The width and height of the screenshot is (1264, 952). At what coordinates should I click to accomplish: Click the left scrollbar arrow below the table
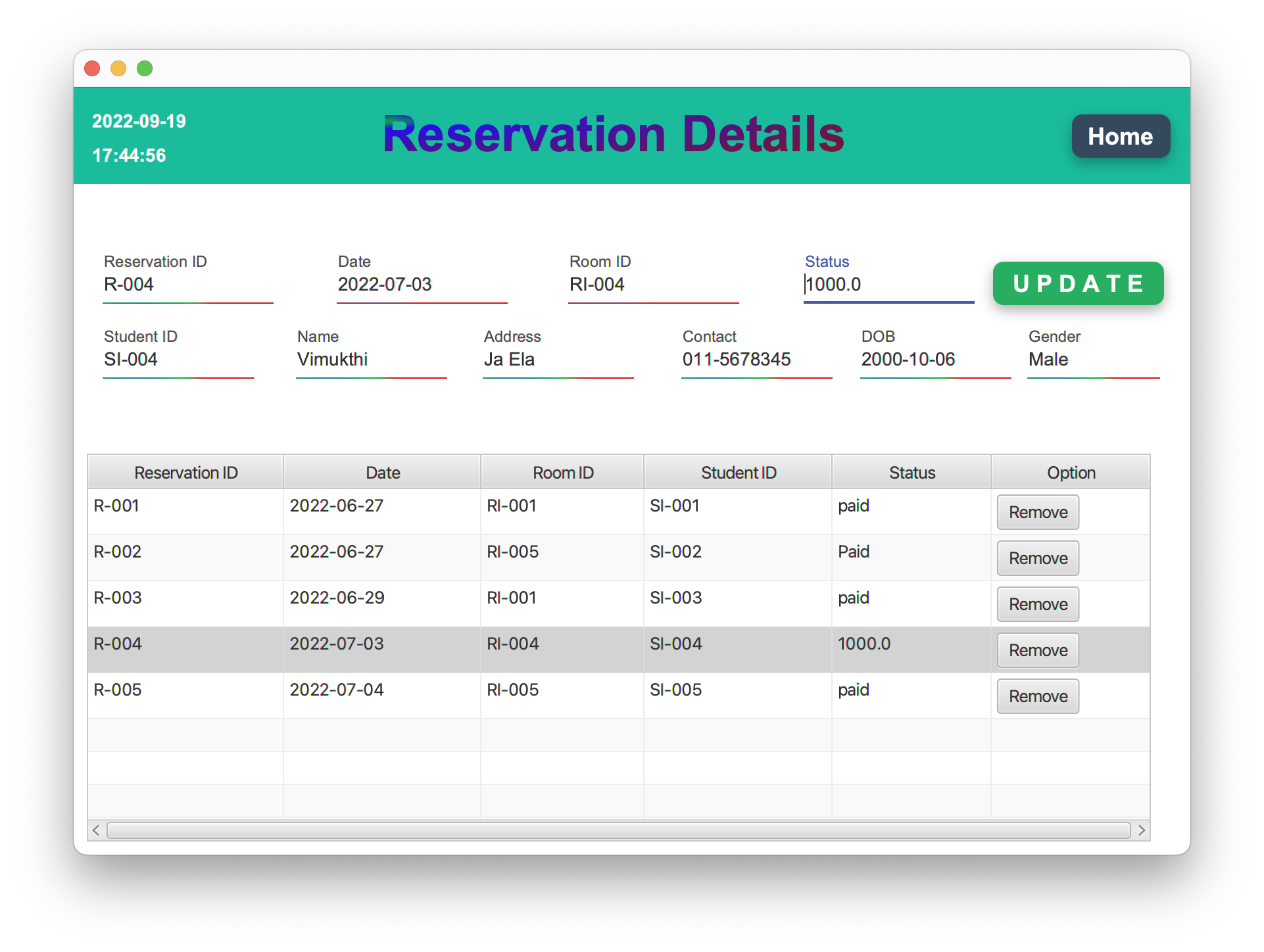(x=95, y=830)
